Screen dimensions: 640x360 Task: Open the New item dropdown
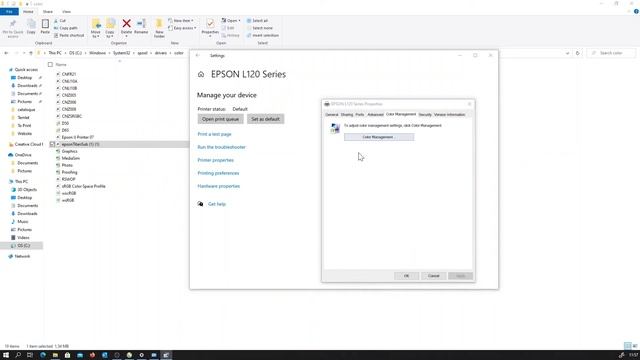click(x=180, y=20)
